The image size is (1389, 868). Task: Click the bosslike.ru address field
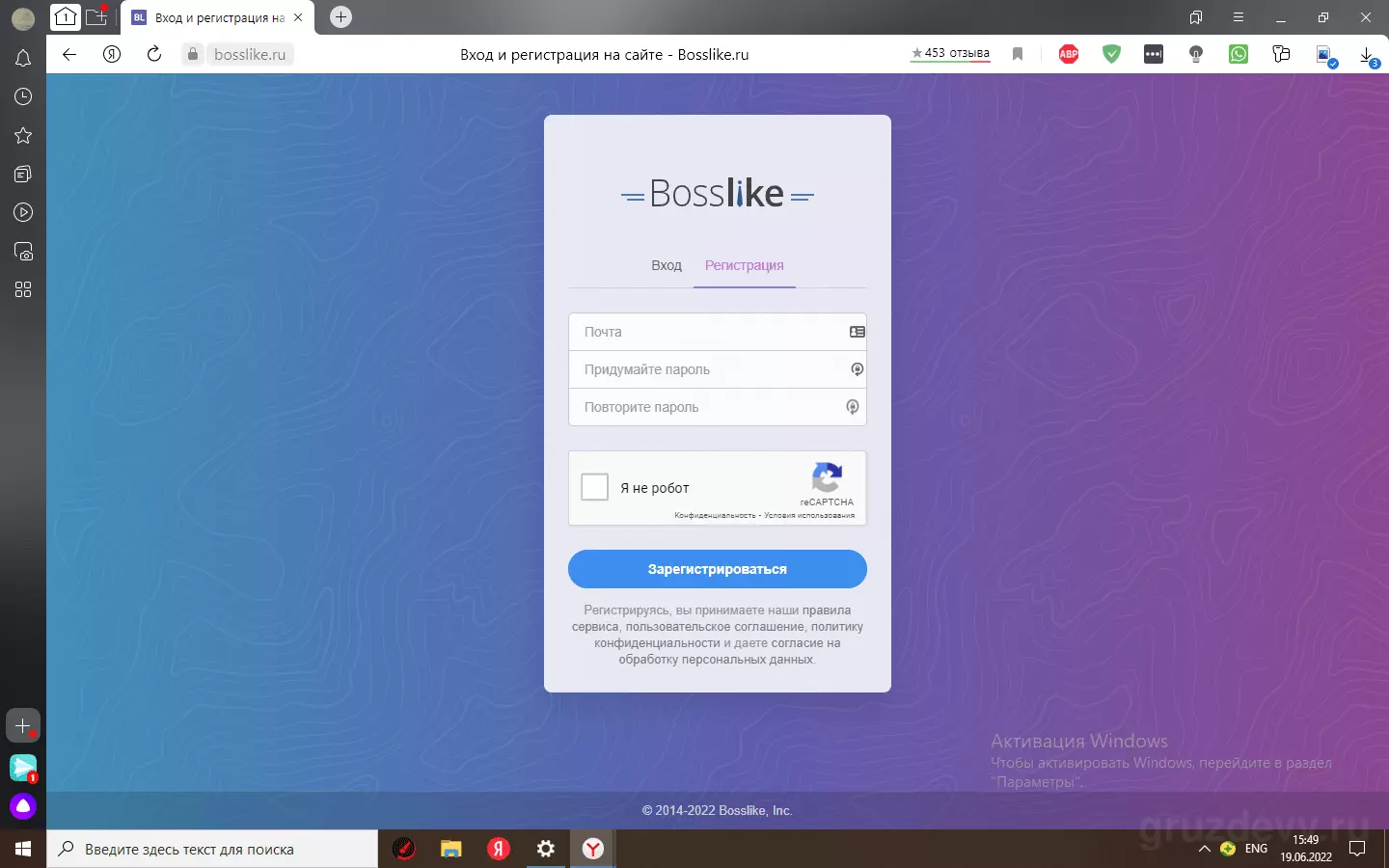coord(250,54)
